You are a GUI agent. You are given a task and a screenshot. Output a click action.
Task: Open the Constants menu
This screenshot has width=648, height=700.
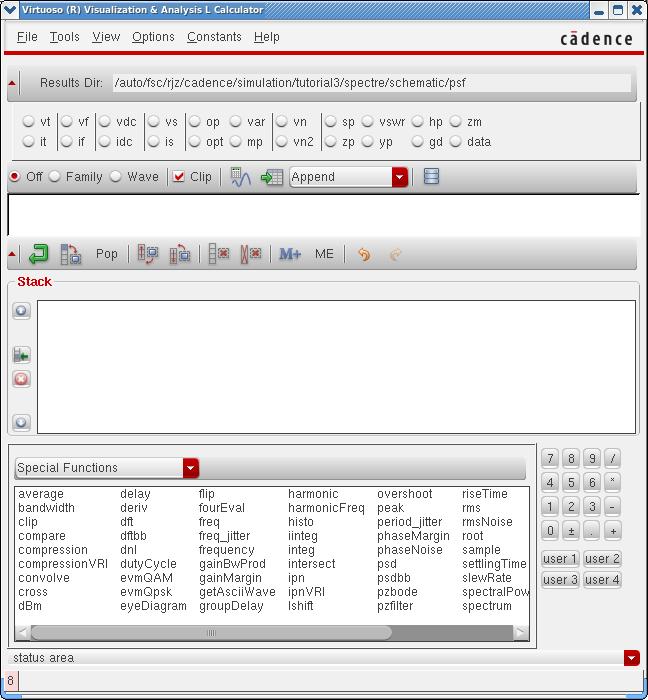click(x=214, y=37)
